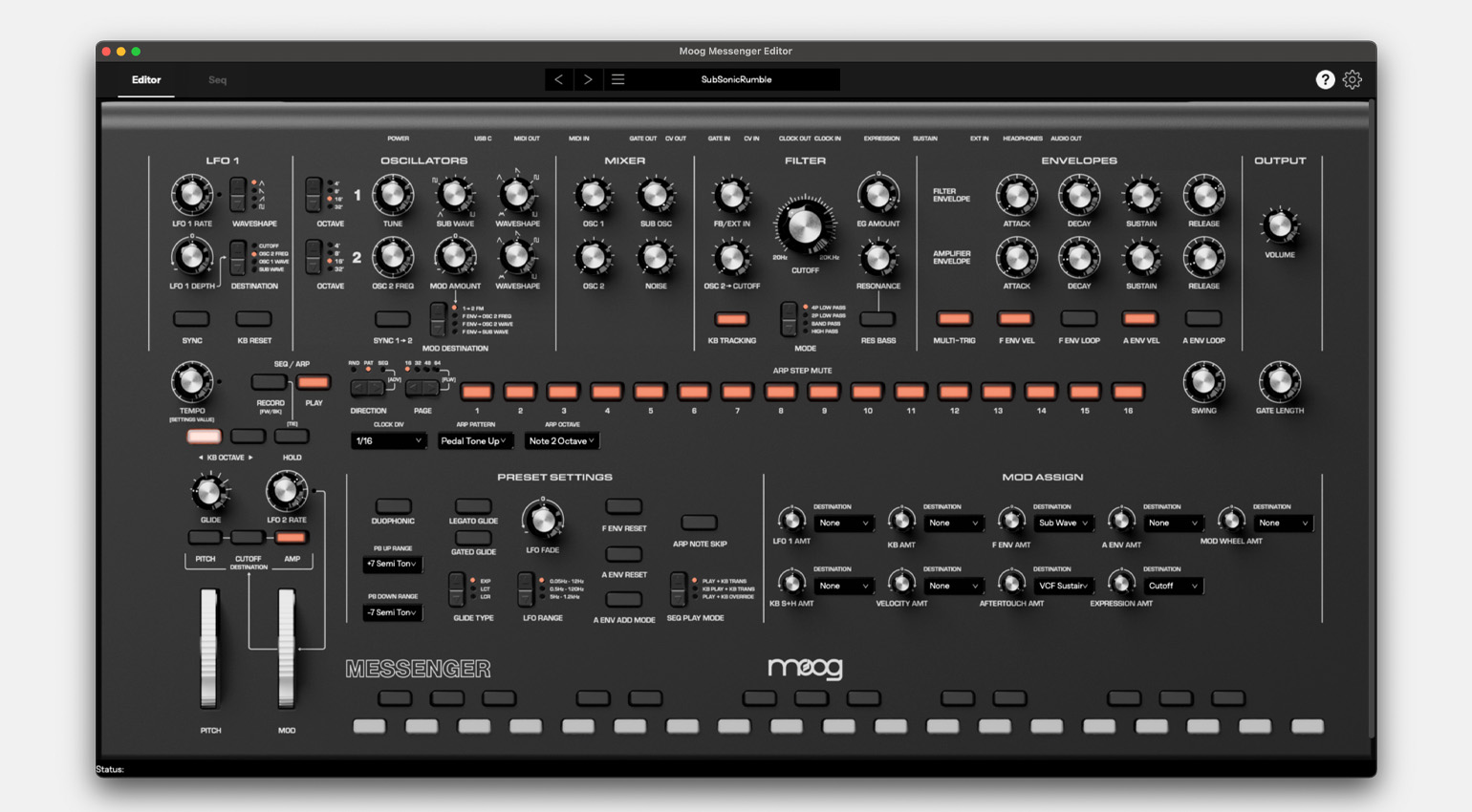The image size is (1472, 812).
Task: Open settings via the gear icon
Action: (1352, 80)
